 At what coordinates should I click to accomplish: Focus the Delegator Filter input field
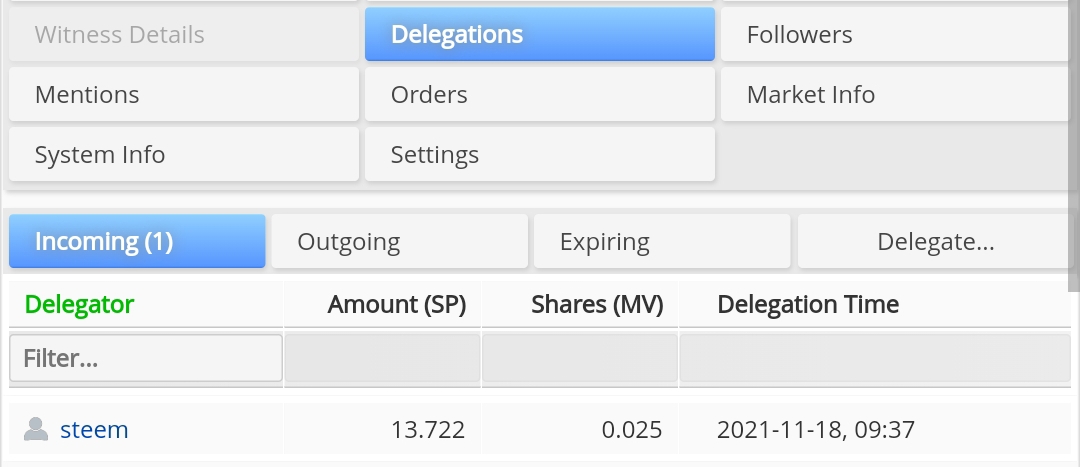pos(146,358)
